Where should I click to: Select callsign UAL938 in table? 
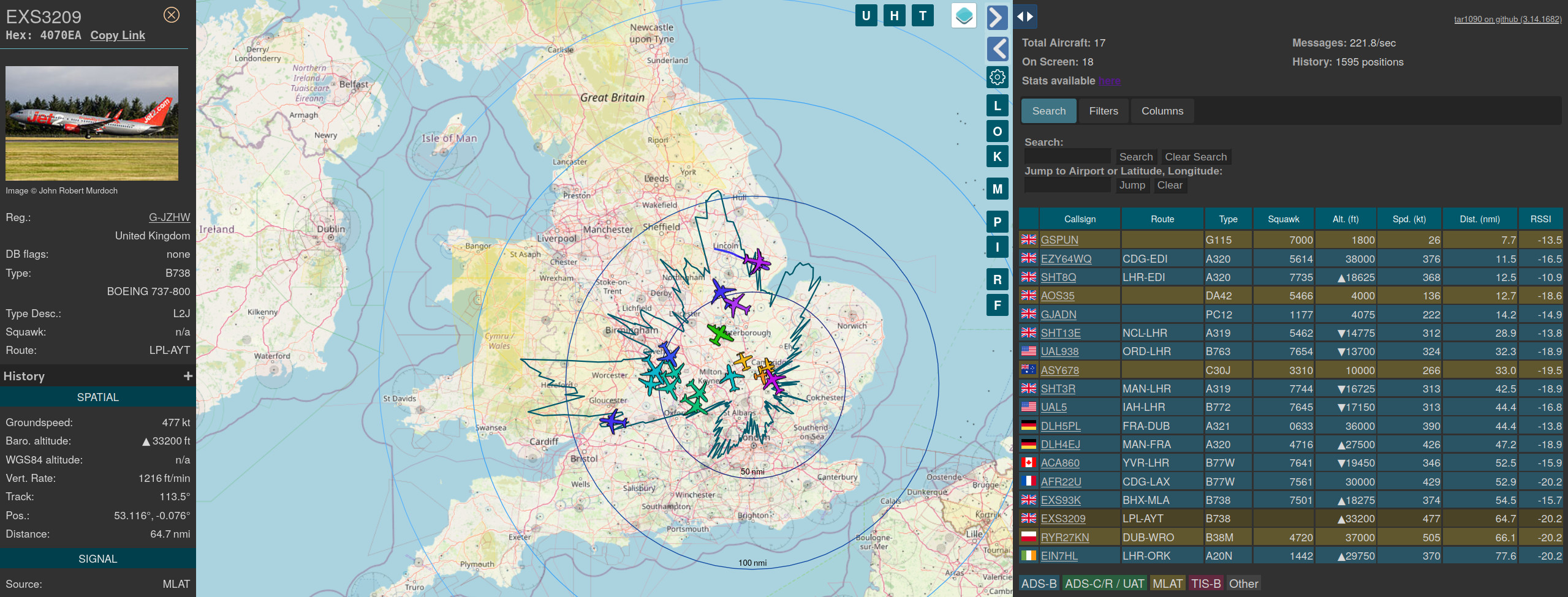point(1059,351)
